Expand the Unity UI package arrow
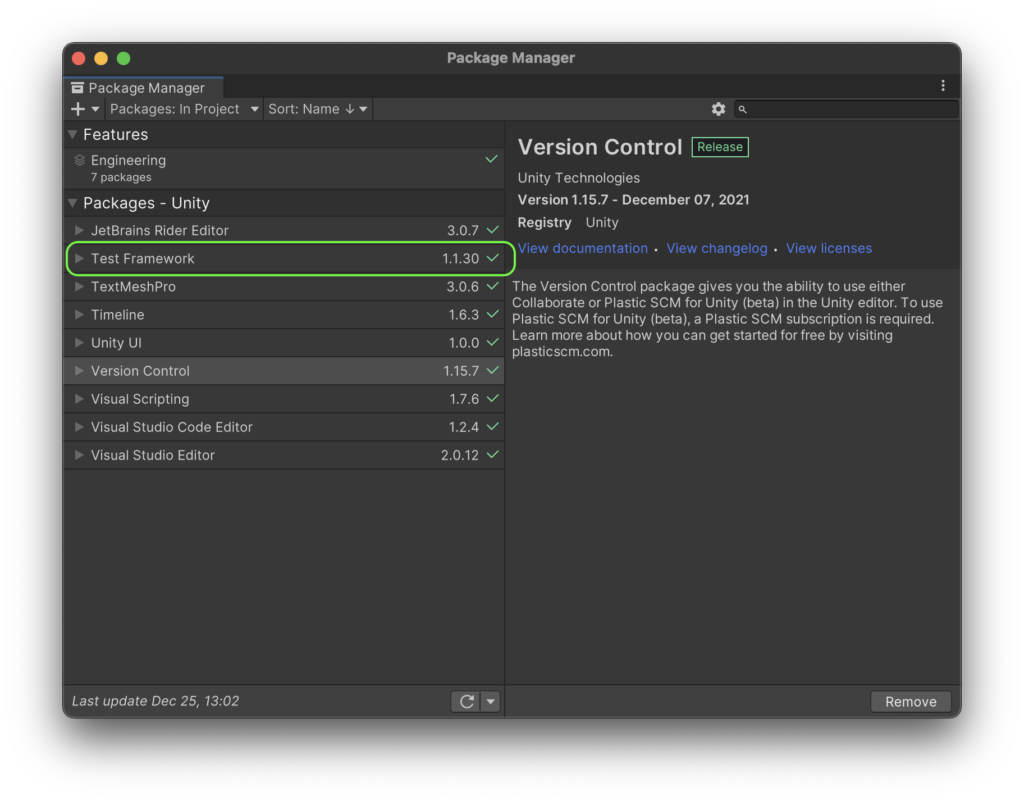The image size is (1024, 801). coord(79,343)
